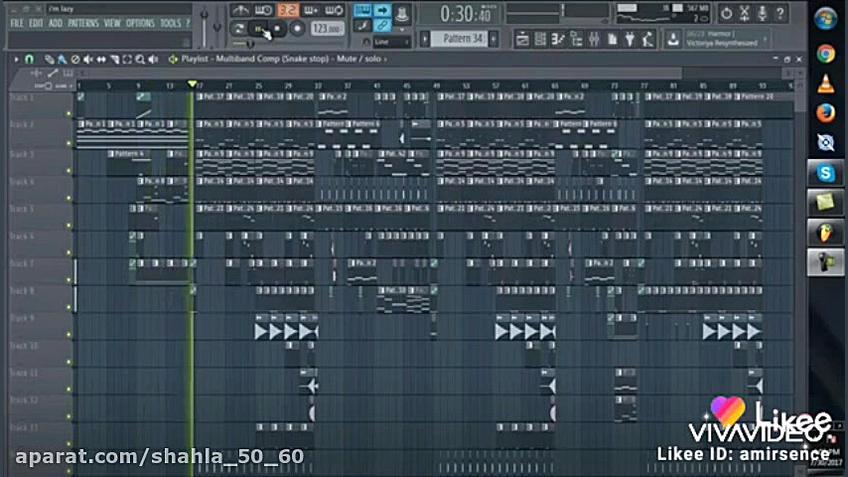Toggle wait for input to start playing

pos(263,11)
